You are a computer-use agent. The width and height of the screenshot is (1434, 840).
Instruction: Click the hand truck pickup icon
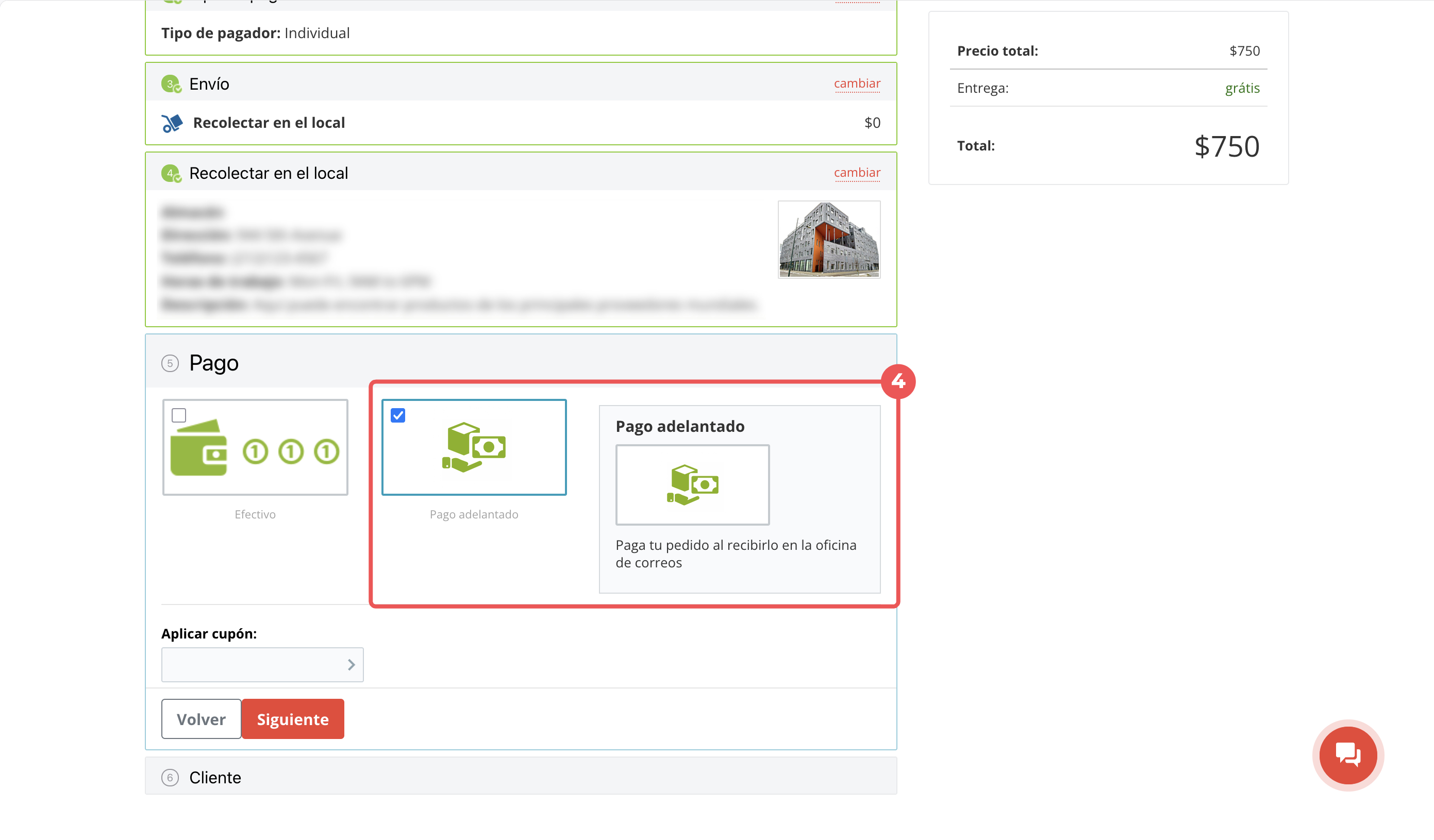[x=171, y=123]
